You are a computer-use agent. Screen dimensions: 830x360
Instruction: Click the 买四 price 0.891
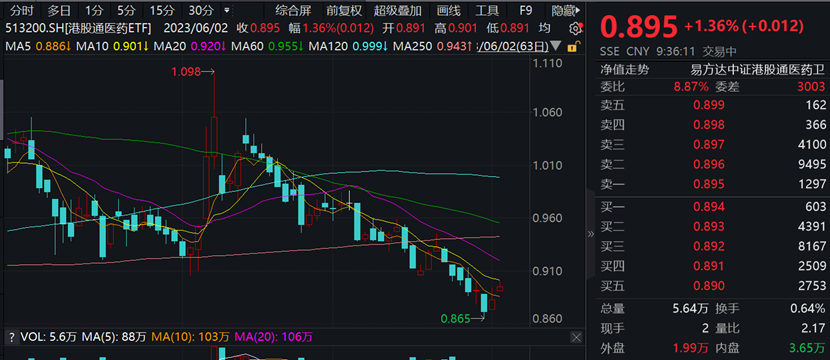tap(709, 266)
